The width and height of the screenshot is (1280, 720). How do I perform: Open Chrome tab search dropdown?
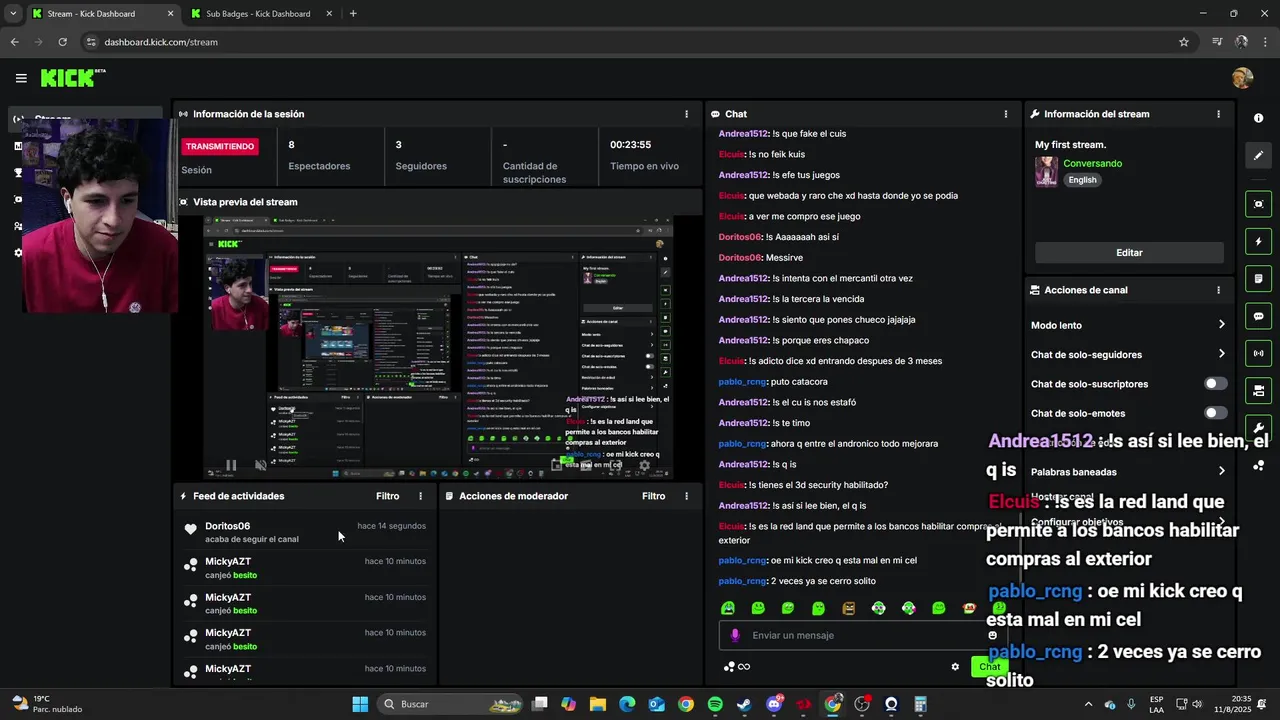(12, 13)
